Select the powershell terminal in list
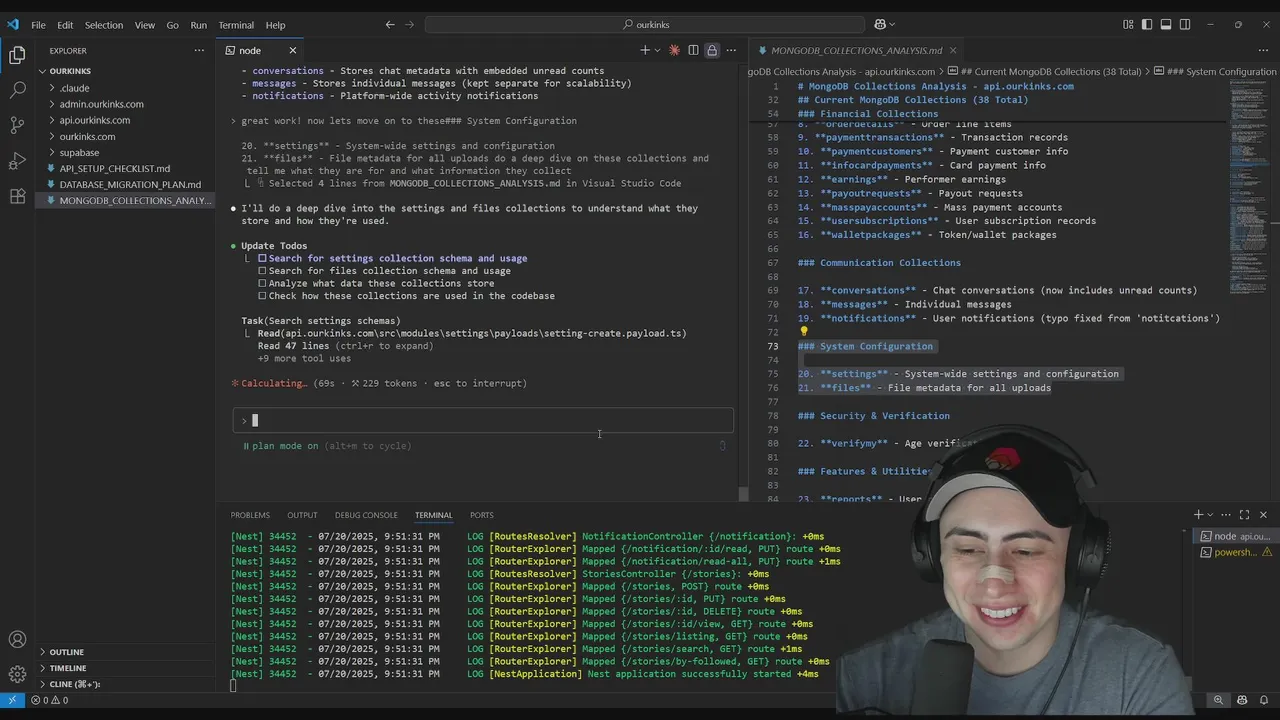This screenshot has height=720, width=1280. click(x=1235, y=552)
